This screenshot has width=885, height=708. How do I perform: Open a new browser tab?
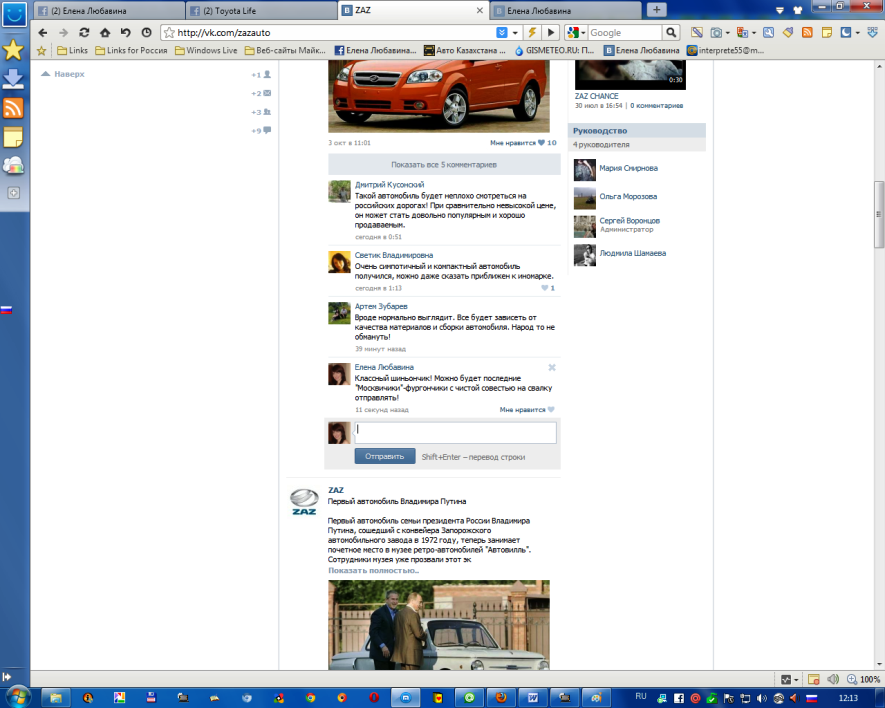(656, 10)
